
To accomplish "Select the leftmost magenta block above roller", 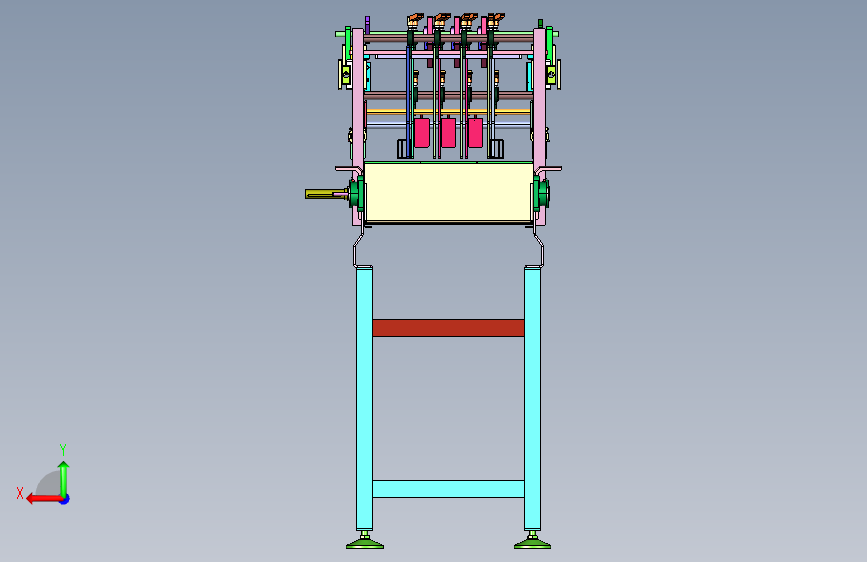I will click(422, 132).
